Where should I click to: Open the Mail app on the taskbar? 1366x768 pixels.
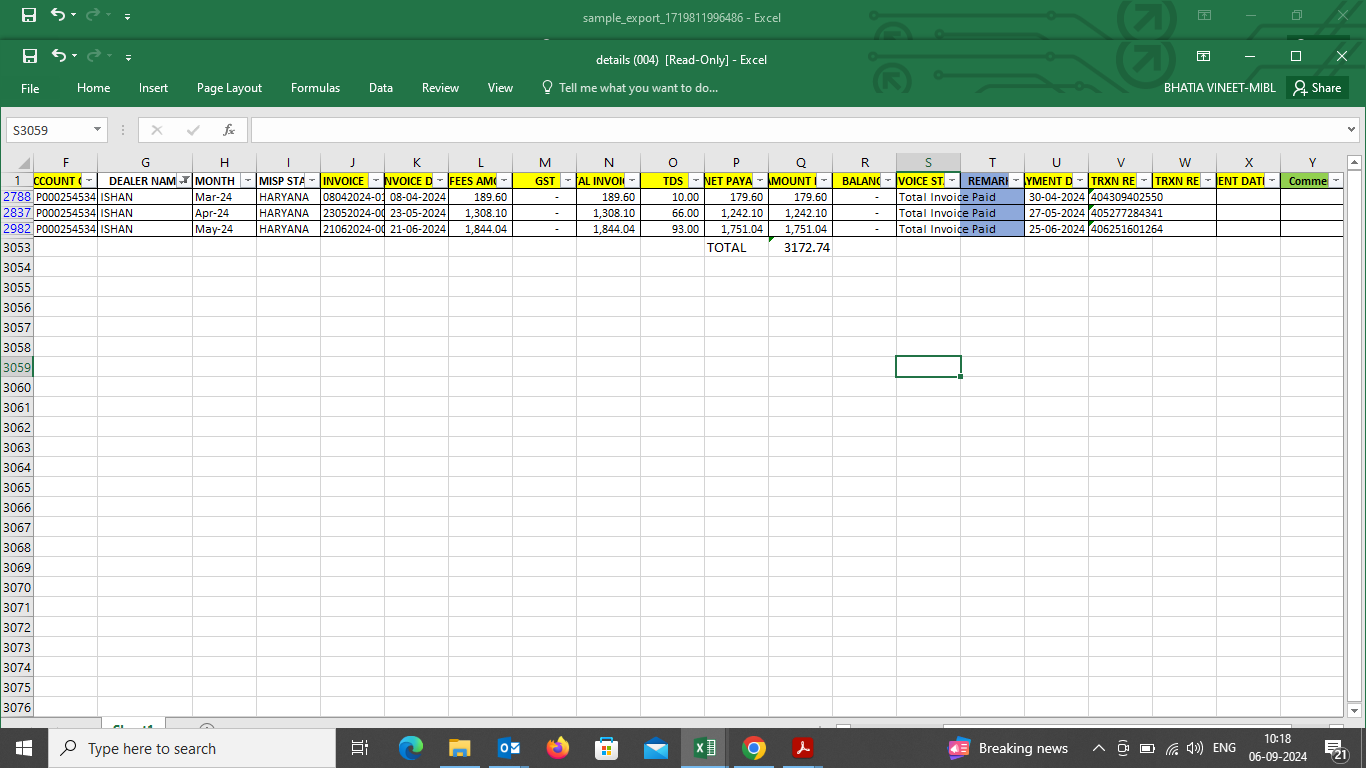click(x=656, y=748)
